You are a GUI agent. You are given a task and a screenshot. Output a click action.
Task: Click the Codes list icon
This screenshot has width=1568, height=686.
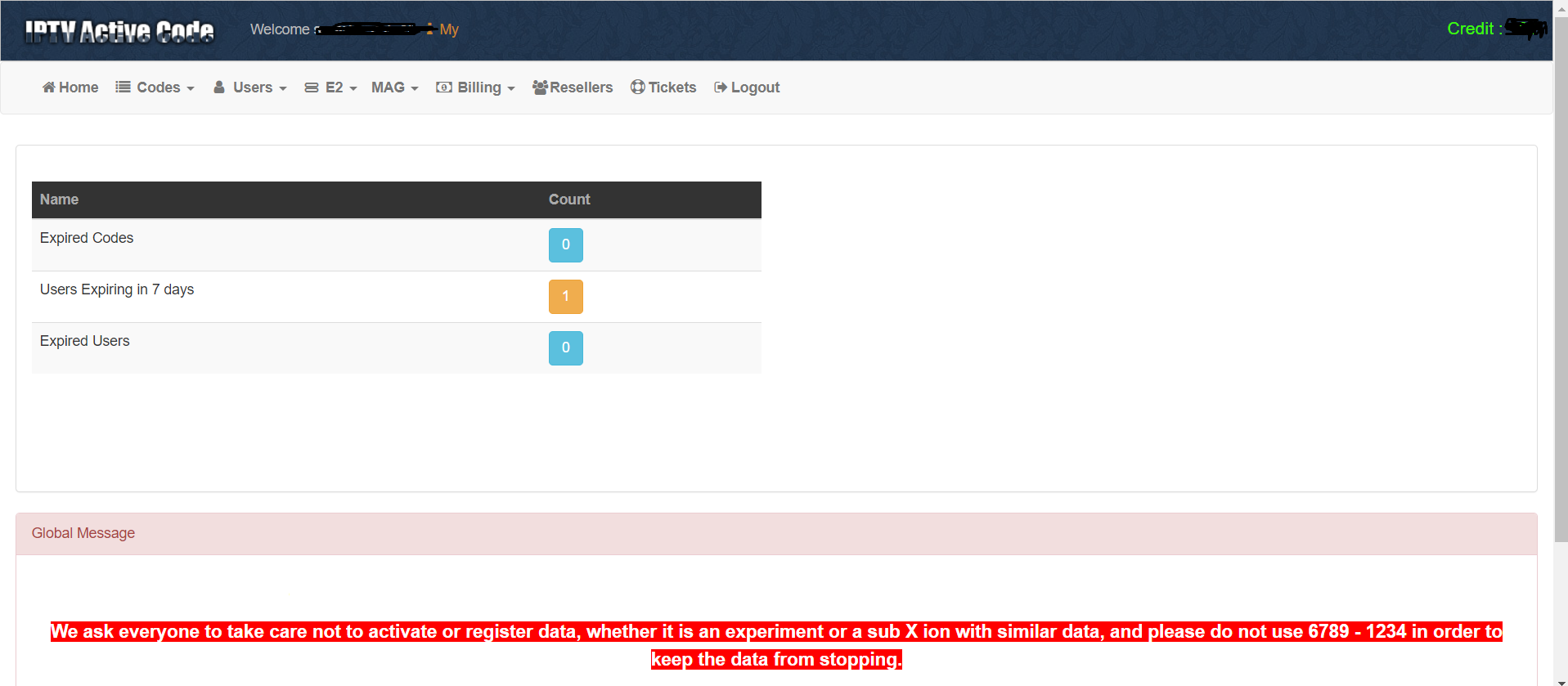(124, 87)
